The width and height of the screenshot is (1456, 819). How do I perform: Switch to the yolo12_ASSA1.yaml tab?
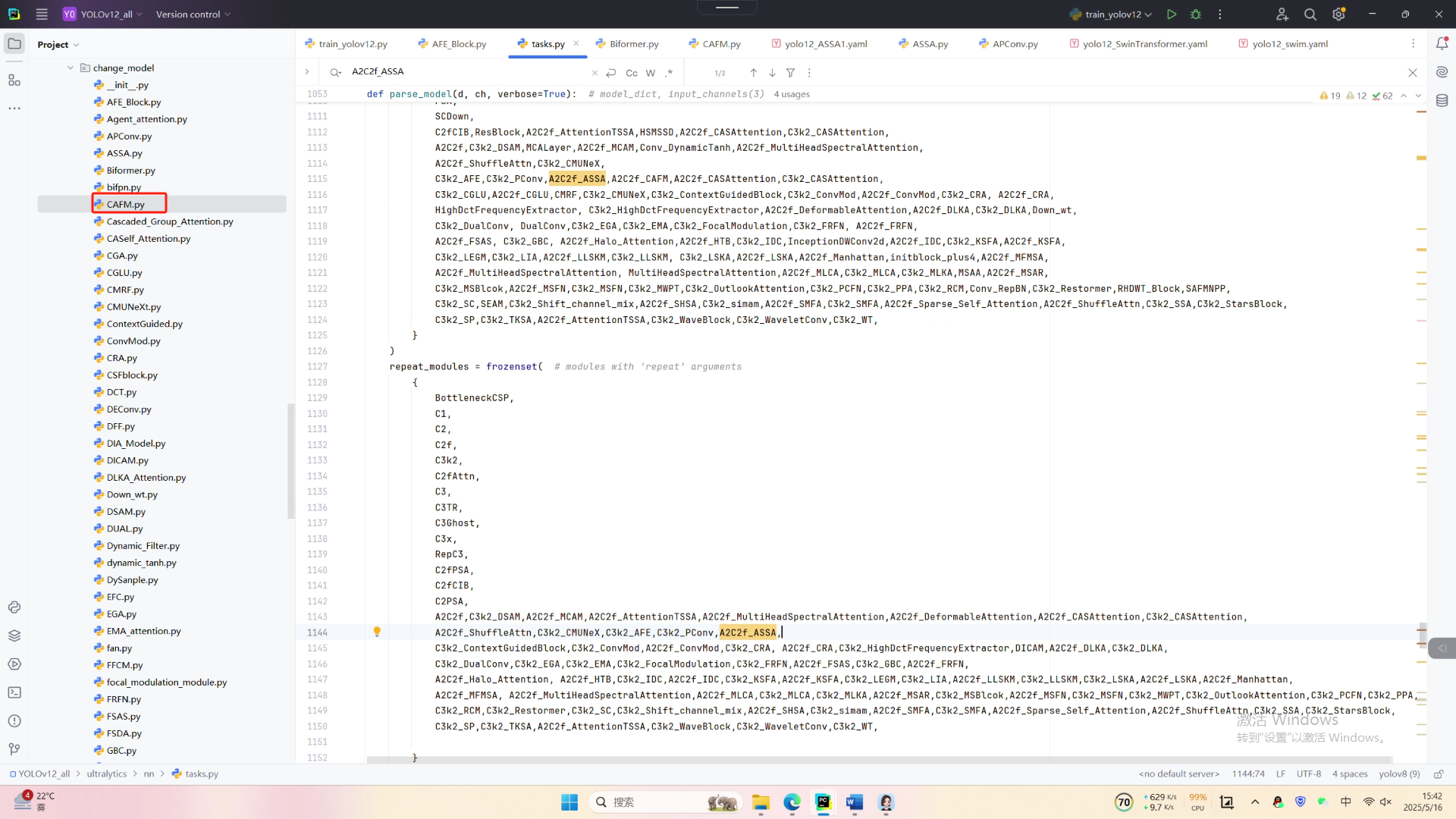pyautogui.click(x=825, y=44)
